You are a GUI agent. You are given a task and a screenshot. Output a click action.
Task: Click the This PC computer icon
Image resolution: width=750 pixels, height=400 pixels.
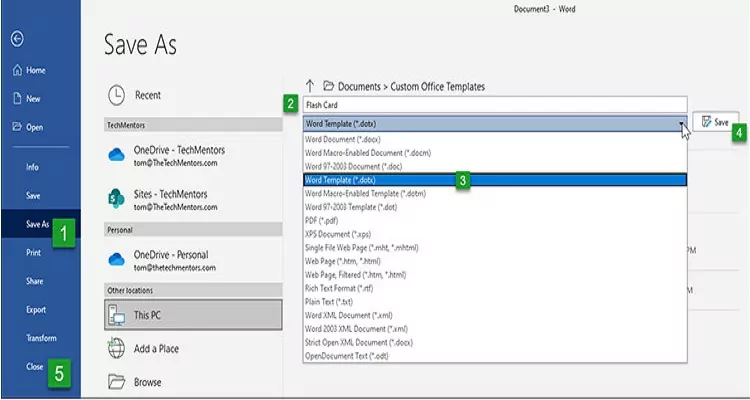[116, 315]
